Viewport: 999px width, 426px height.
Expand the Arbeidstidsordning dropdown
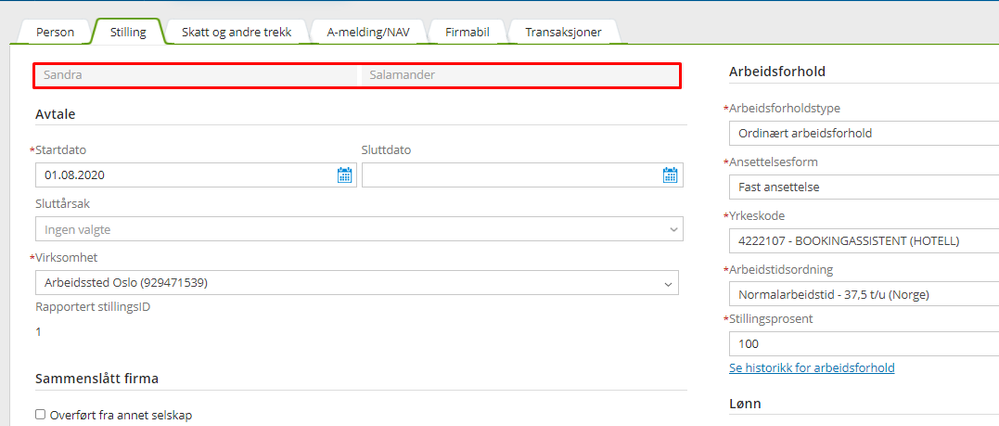click(864, 295)
